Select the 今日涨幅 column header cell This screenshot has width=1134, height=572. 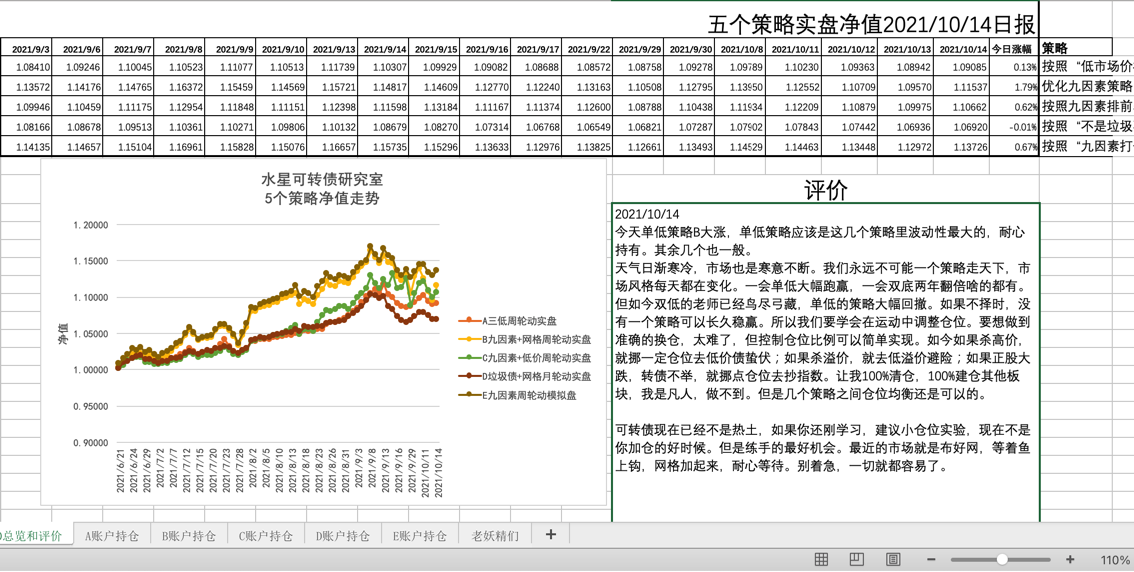[x=1013, y=48]
